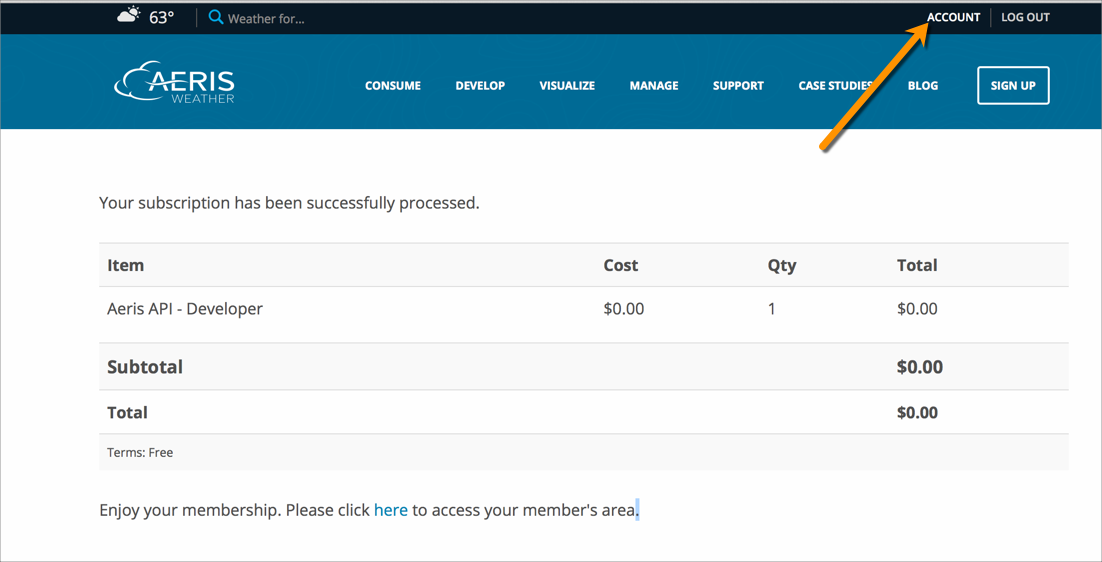Screen dimensions: 1102x562
Task: Click the 63° temperature reading
Action: (162, 17)
